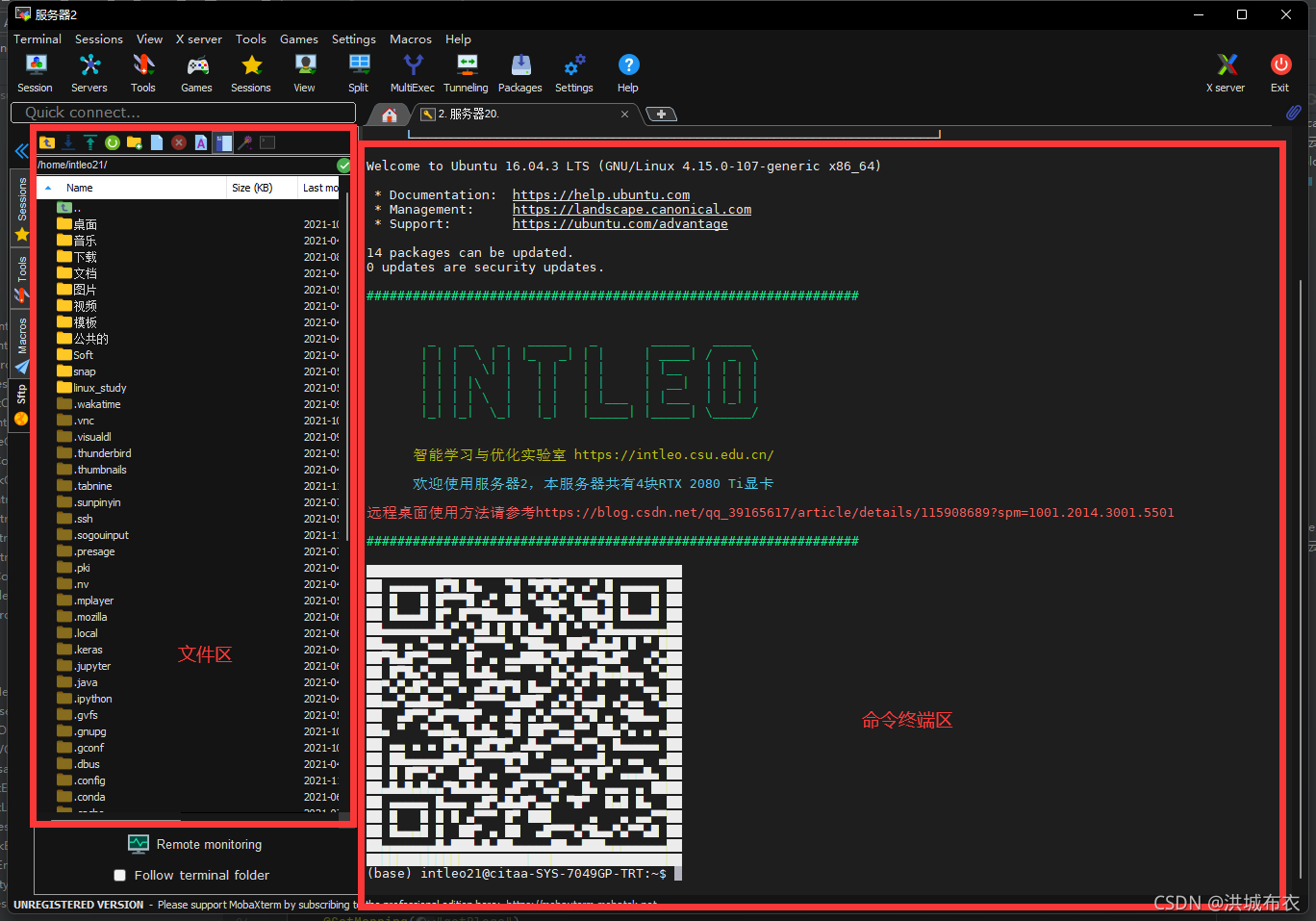Click the magic wand SFTP icon
Image resolution: width=1316 pixels, height=921 pixels.
point(245,142)
